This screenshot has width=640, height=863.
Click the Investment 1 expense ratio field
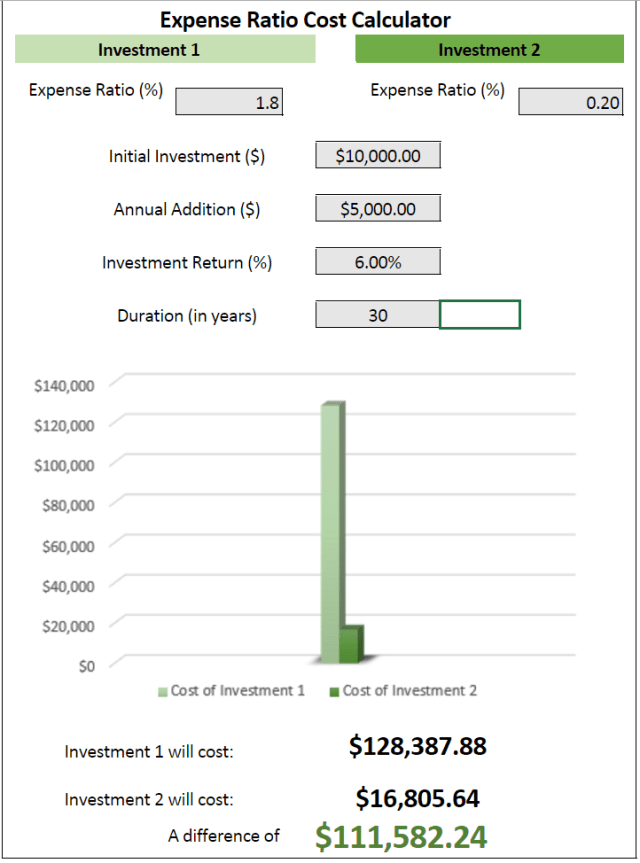click(229, 103)
